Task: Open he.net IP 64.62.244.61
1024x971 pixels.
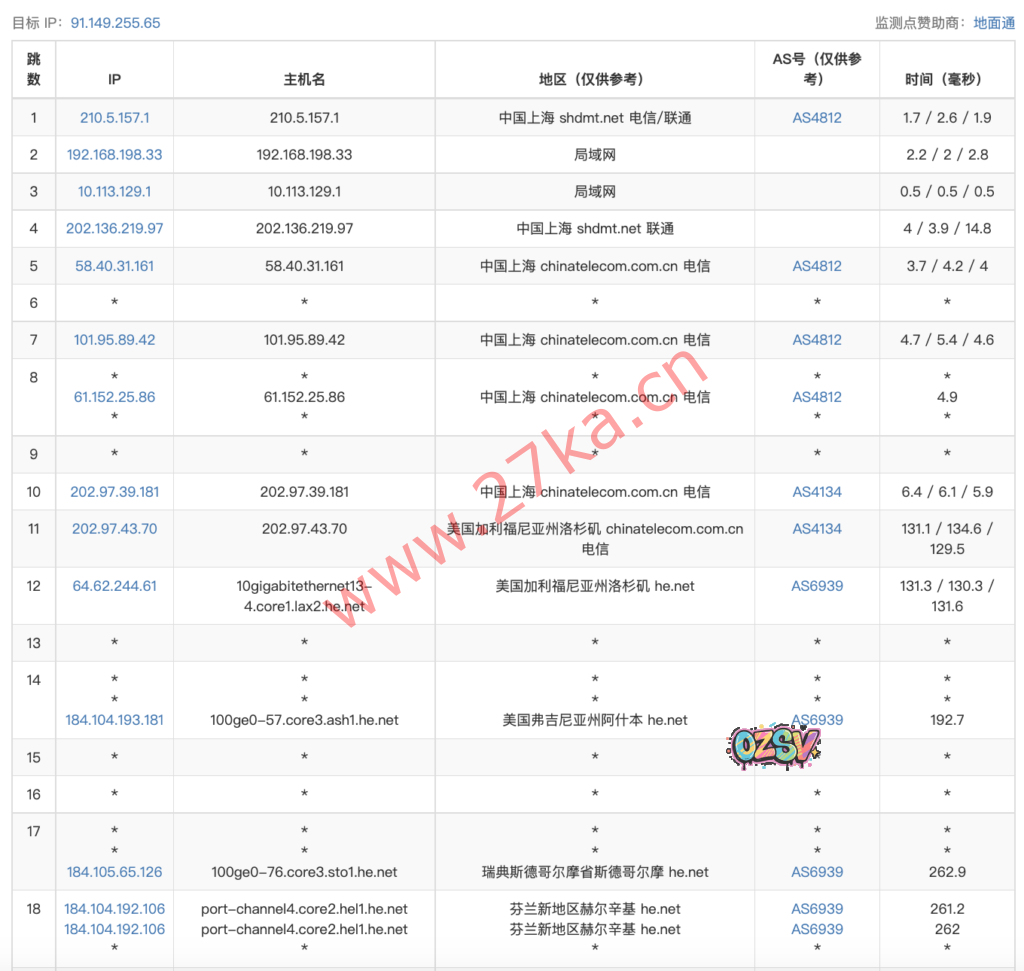Action: tap(114, 586)
